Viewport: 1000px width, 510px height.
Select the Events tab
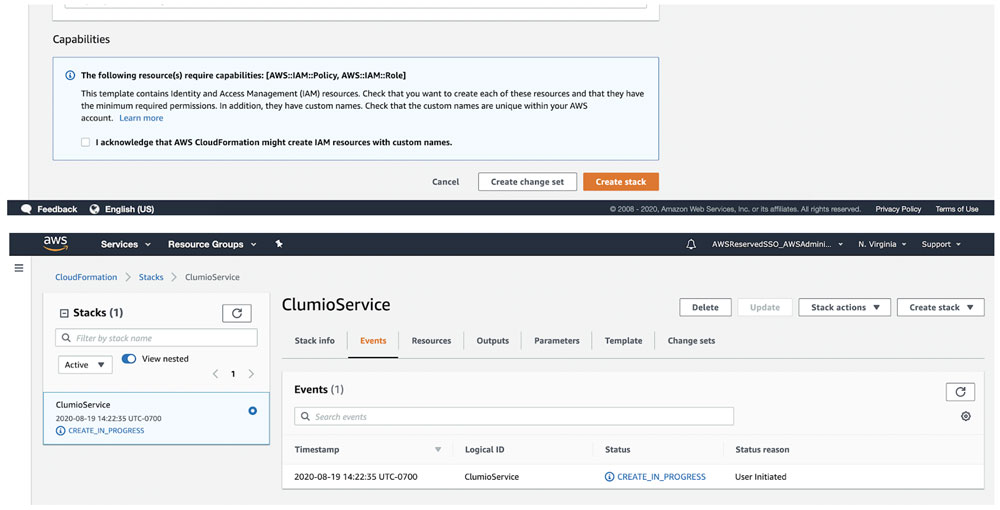[373, 340]
